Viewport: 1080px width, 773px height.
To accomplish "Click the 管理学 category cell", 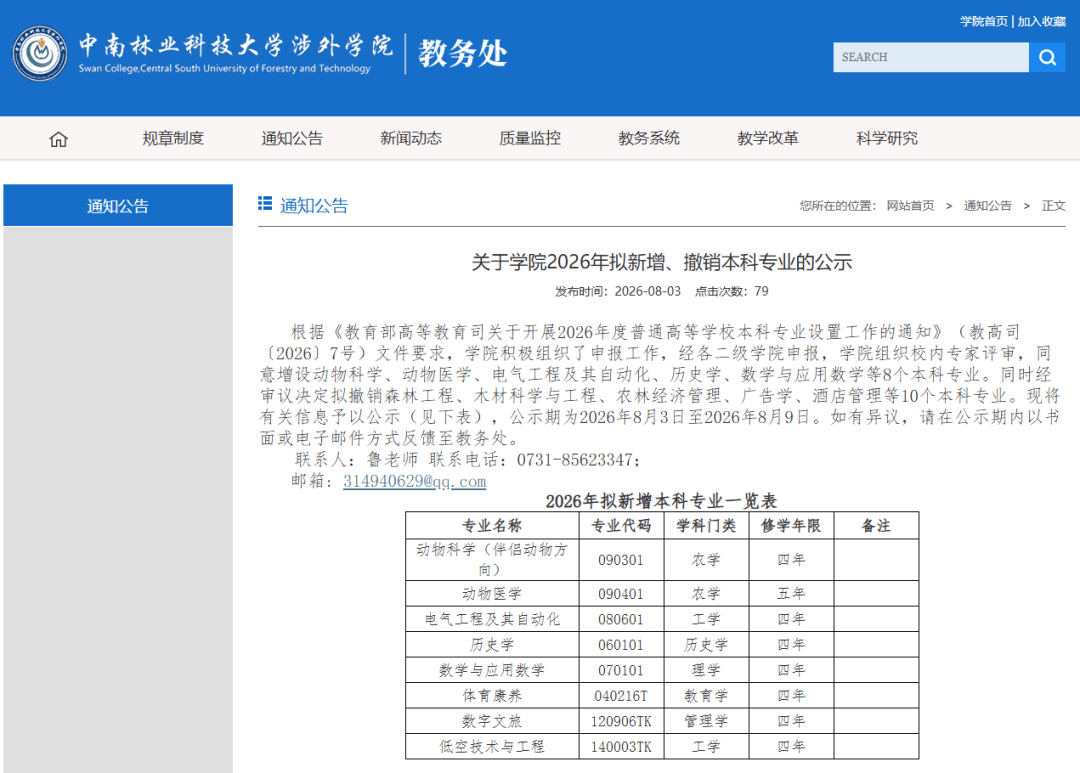I will click(706, 721).
